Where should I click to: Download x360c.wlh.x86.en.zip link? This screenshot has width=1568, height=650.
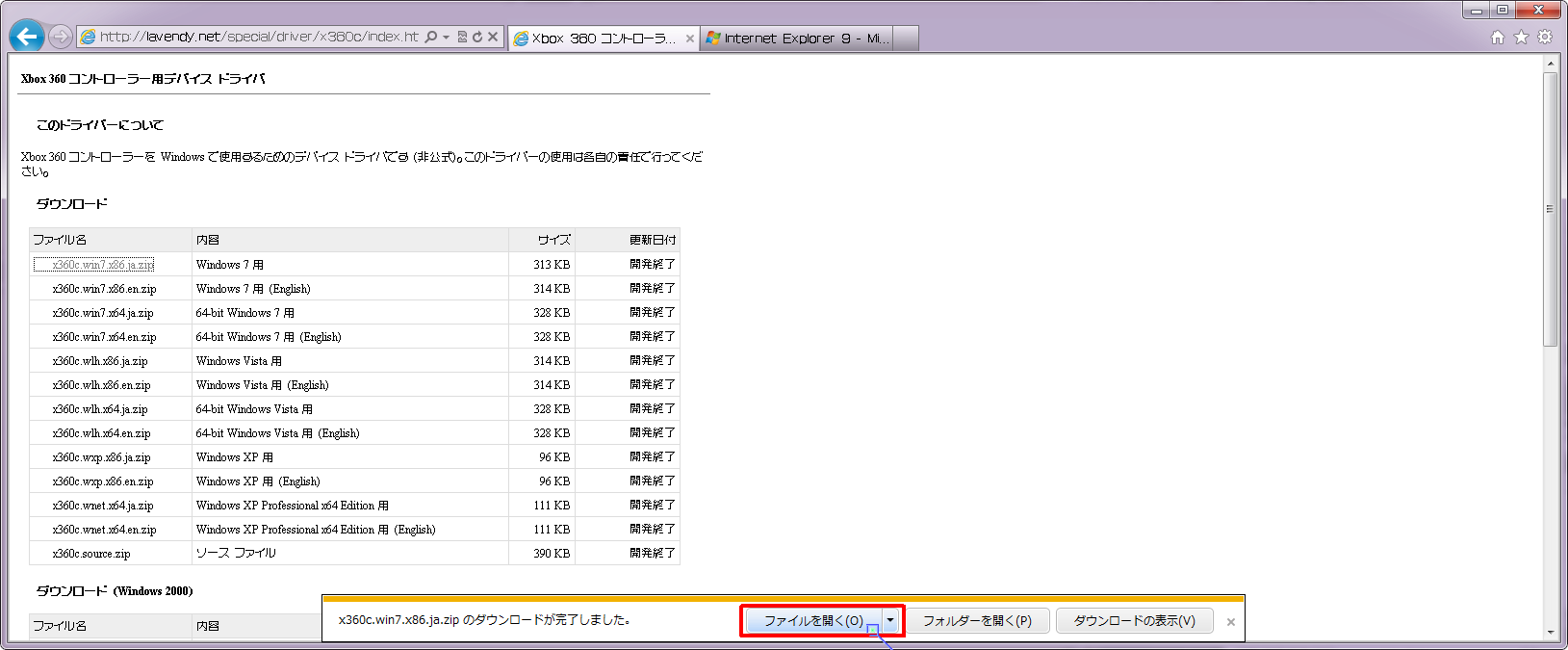tap(101, 385)
